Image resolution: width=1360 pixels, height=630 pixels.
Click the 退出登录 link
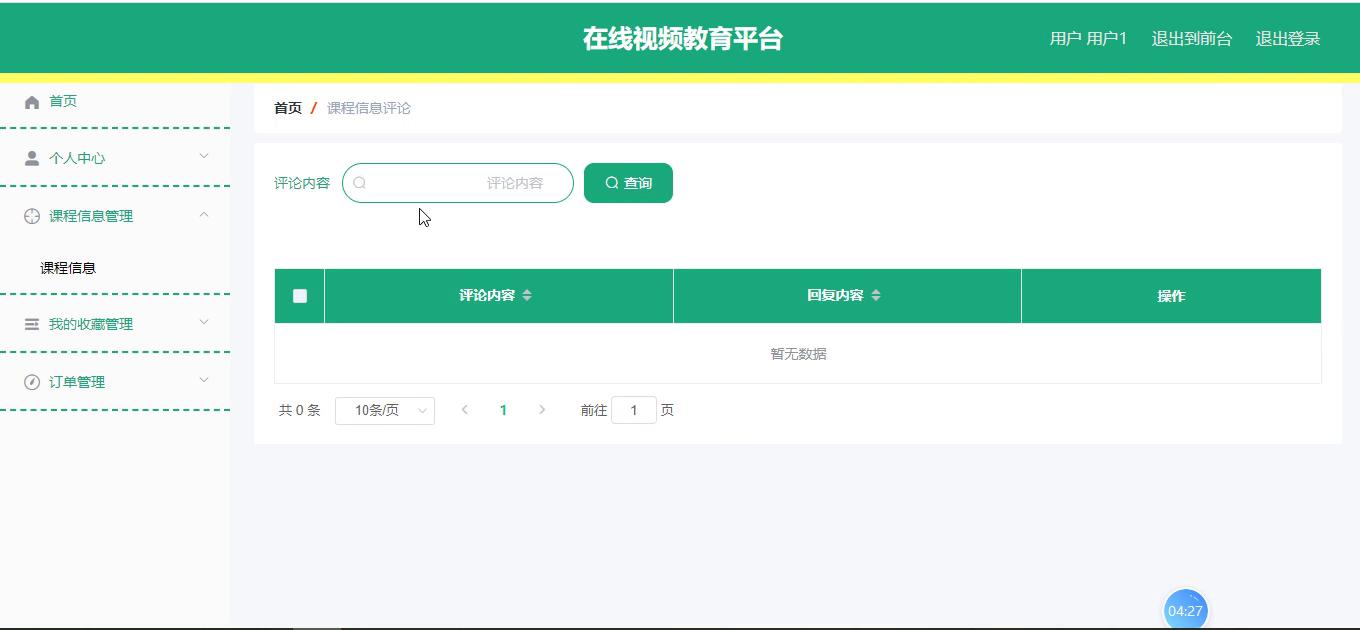point(1288,39)
